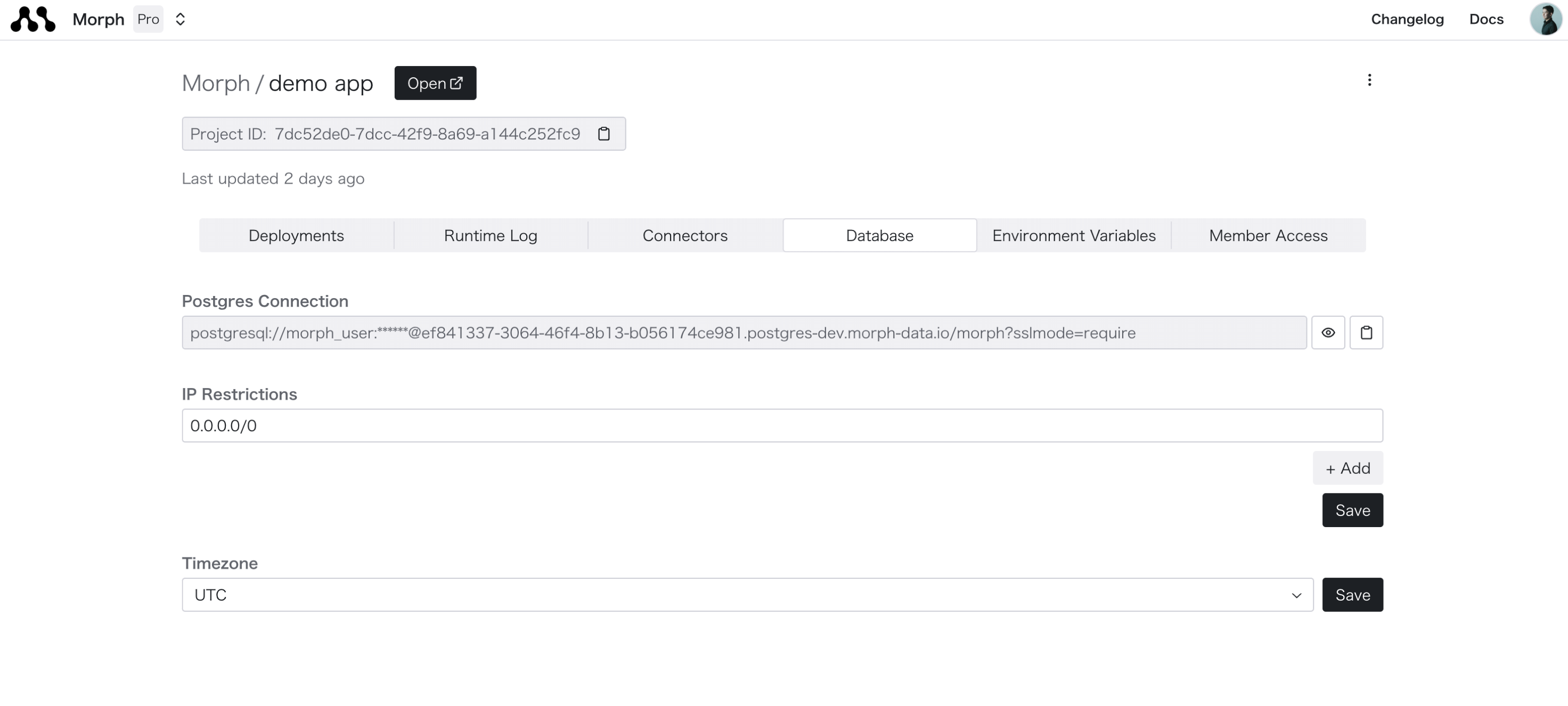
Task: Click the 'IP Restrictions' heading
Action: [239, 395]
